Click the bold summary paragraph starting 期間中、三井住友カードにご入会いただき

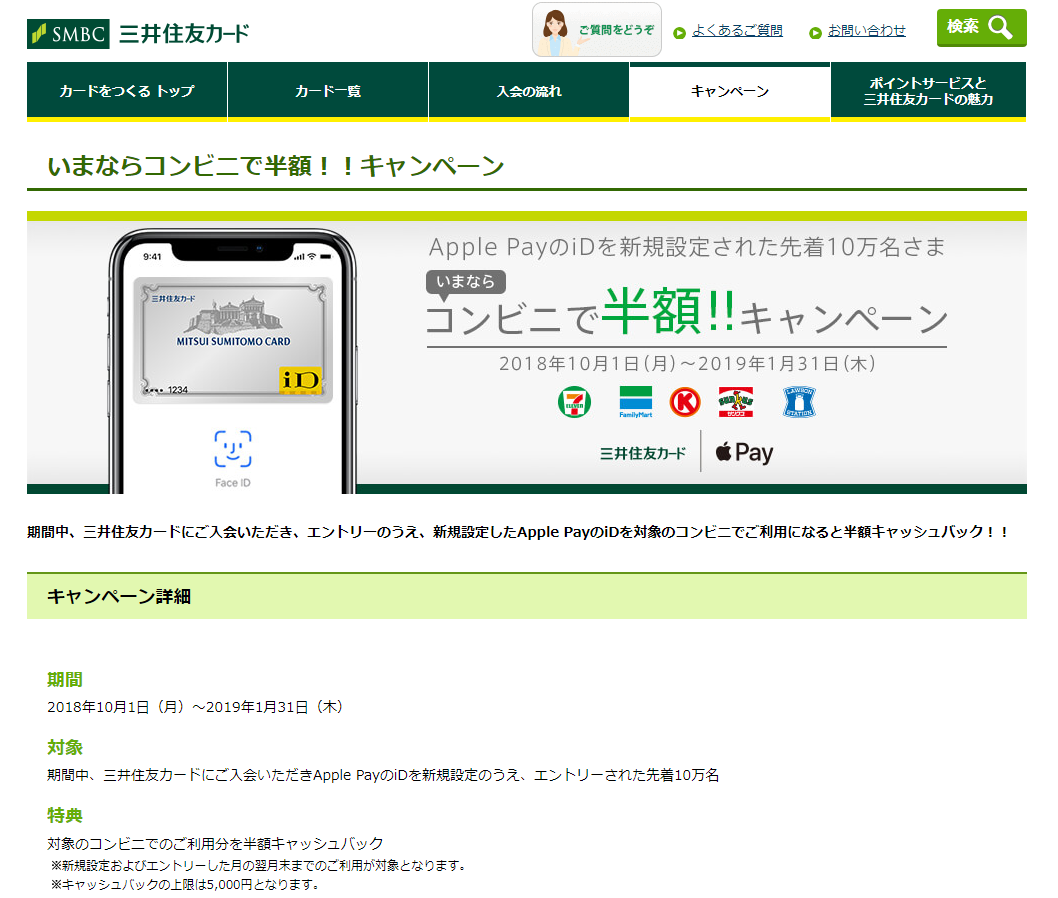[520, 532]
